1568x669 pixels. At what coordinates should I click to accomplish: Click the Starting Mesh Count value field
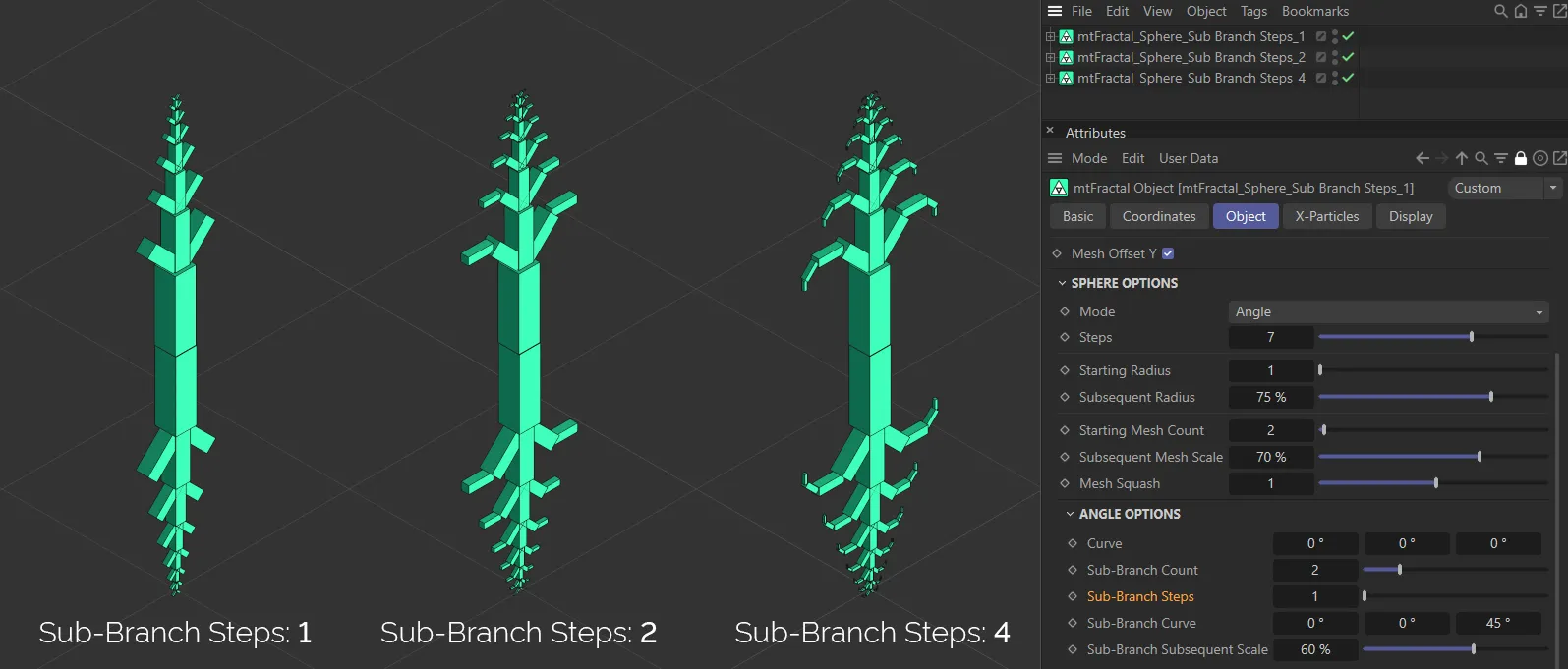1271,430
